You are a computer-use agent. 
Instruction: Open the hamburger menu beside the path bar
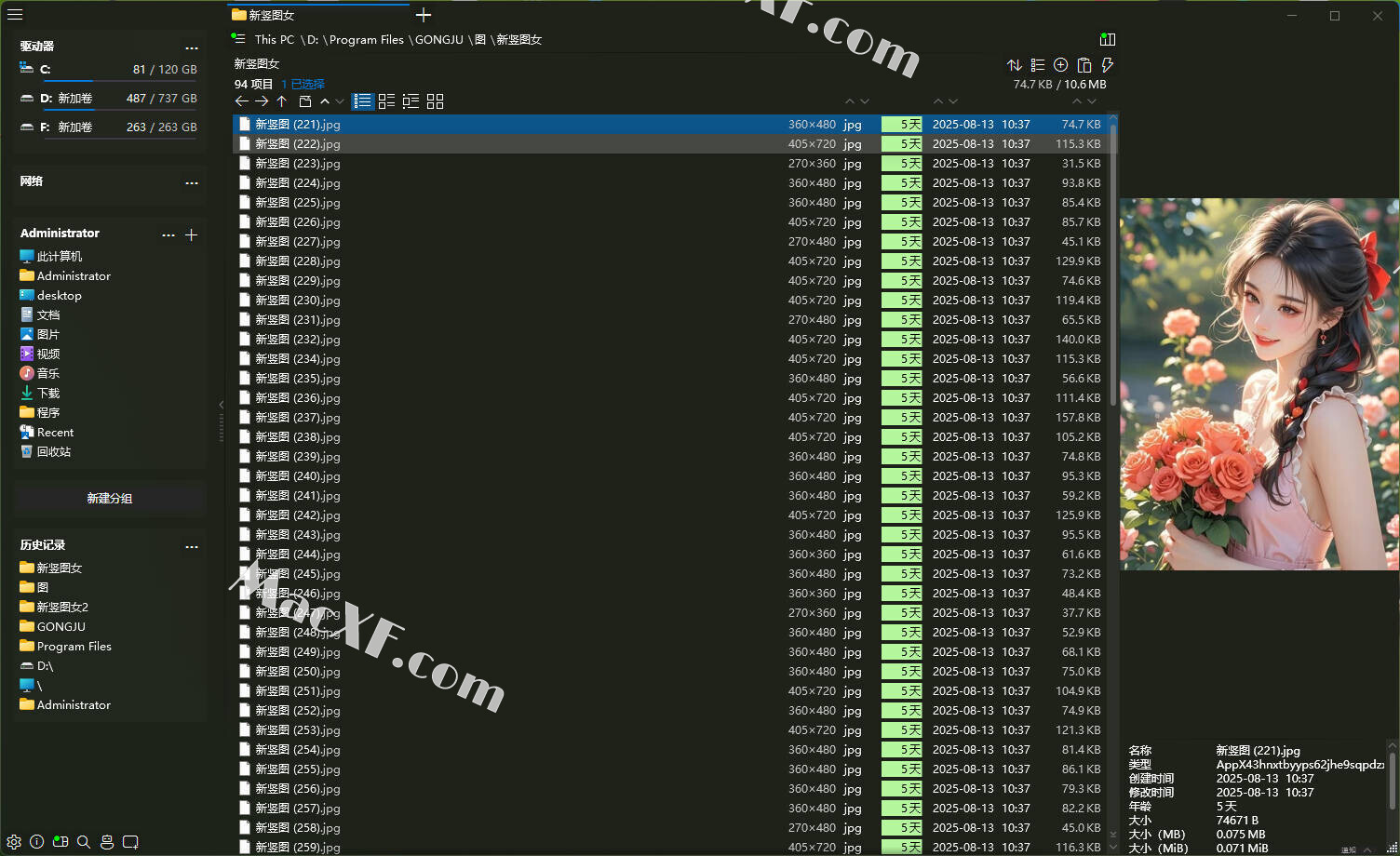tap(239, 39)
